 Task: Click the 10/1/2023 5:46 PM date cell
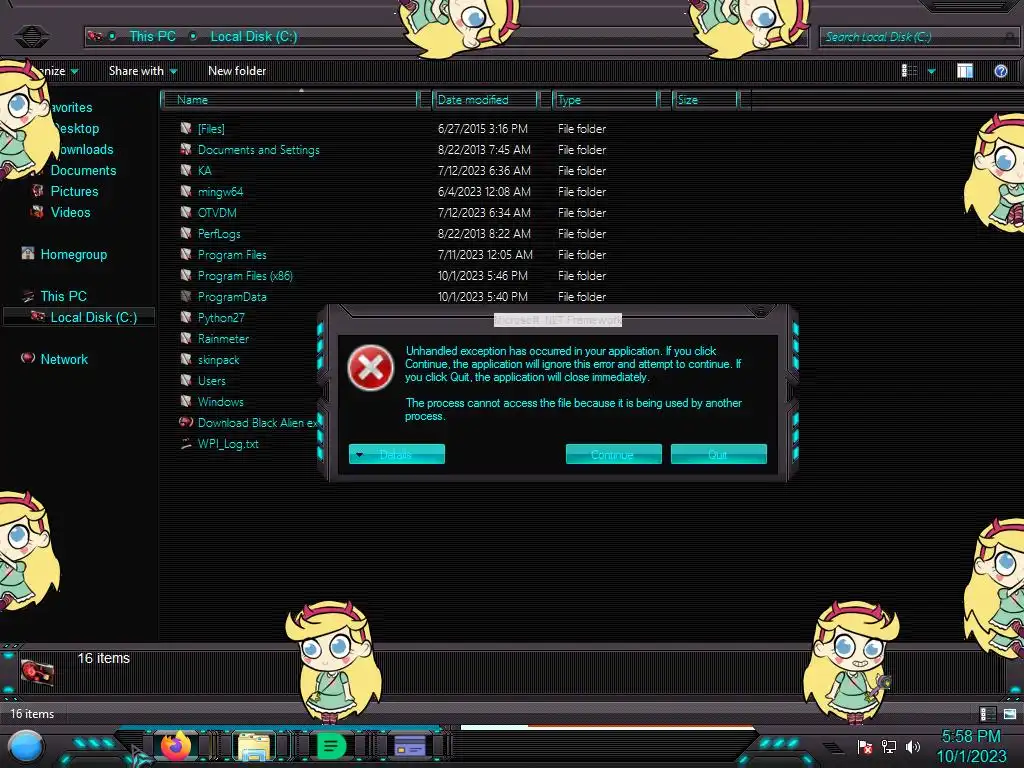tap(483, 276)
